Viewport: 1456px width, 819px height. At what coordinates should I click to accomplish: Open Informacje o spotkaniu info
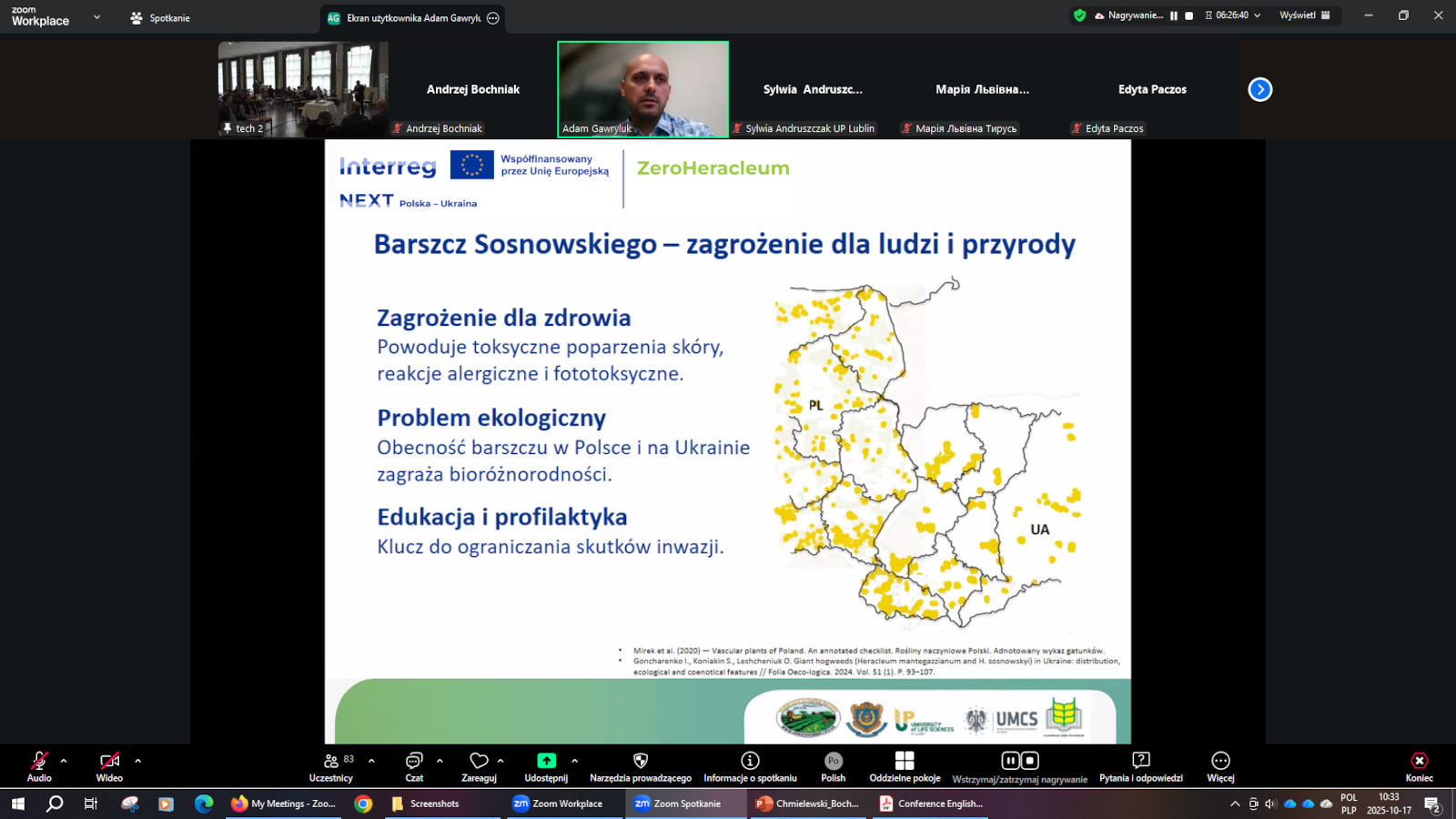coord(750,766)
